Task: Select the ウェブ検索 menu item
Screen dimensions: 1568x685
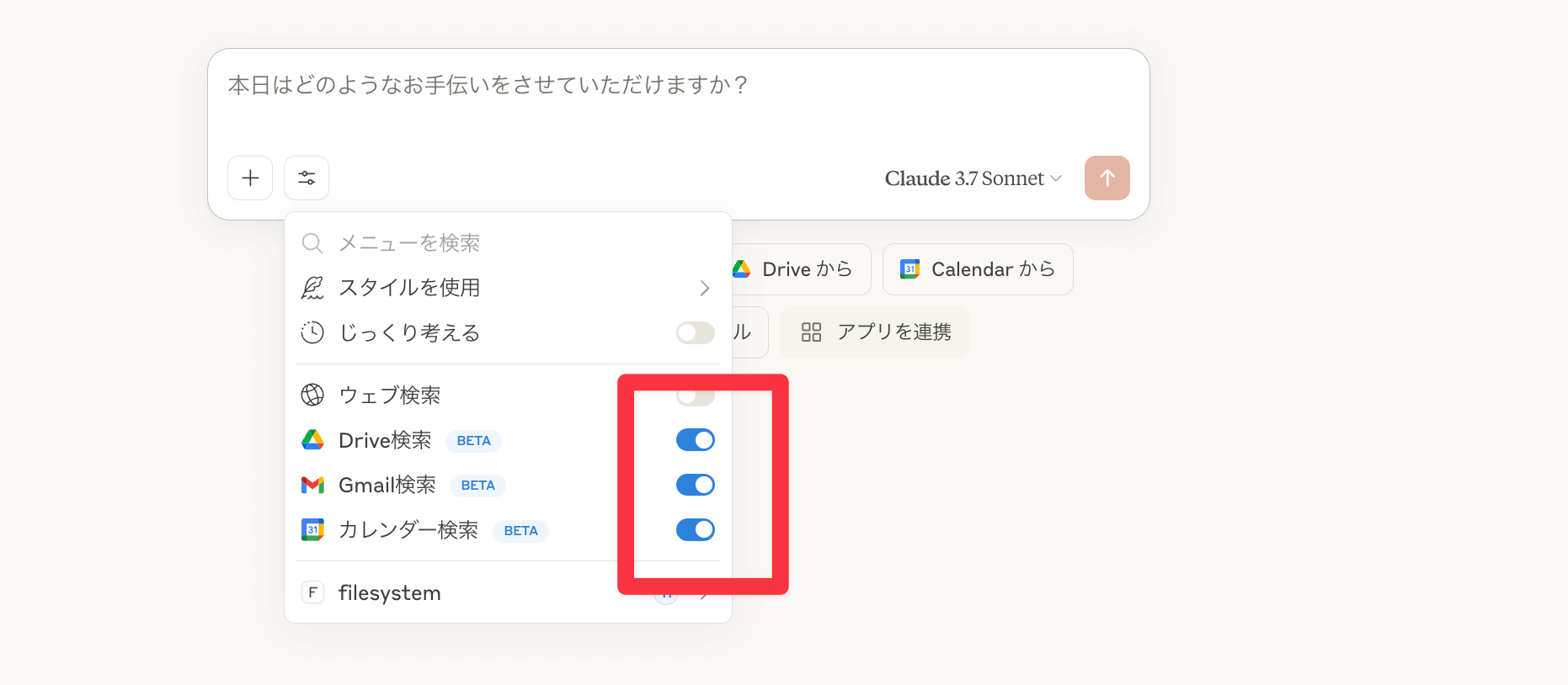Action: pyautogui.click(x=390, y=395)
